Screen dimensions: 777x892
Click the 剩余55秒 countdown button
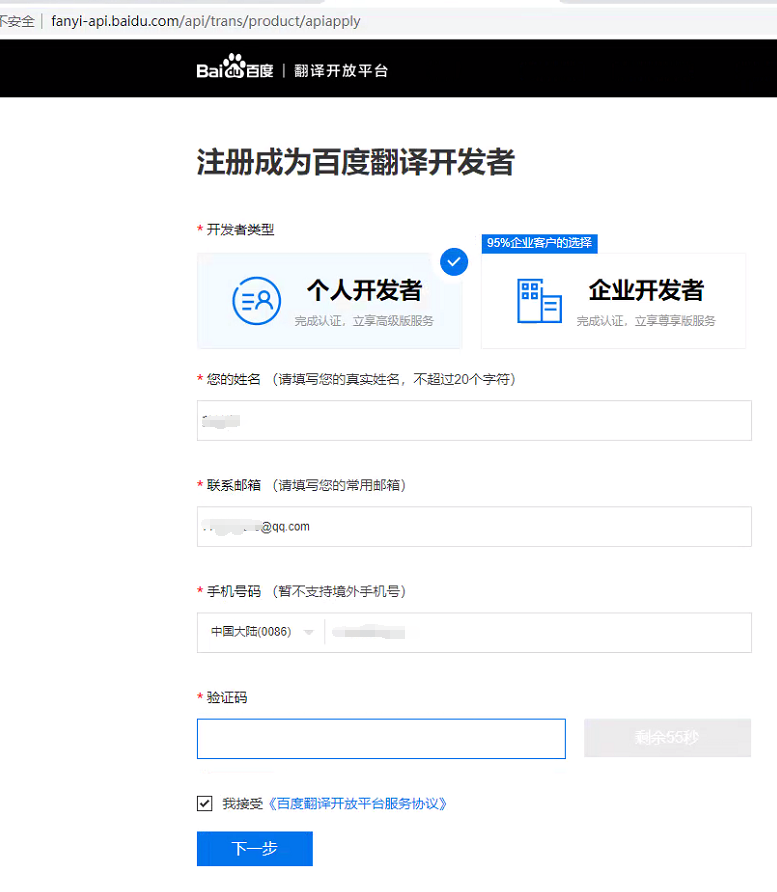click(667, 737)
